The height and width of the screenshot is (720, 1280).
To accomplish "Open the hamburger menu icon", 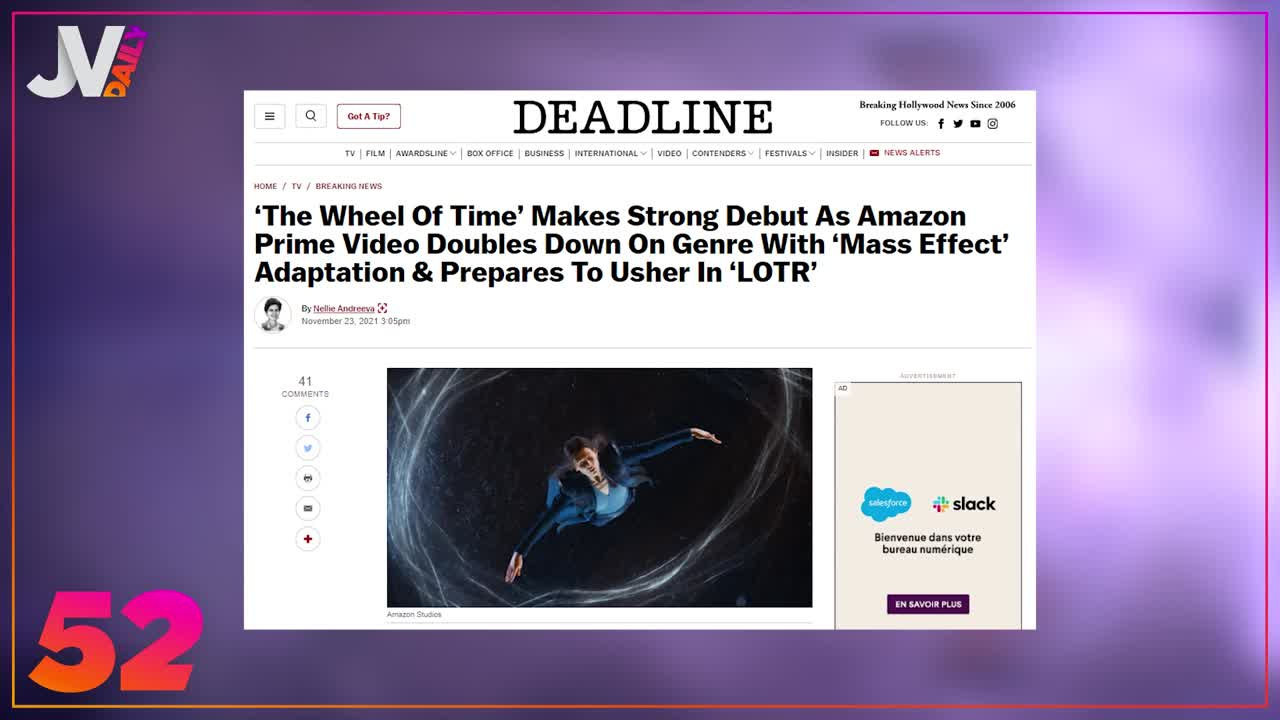I will pyautogui.click(x=269, y=116).
